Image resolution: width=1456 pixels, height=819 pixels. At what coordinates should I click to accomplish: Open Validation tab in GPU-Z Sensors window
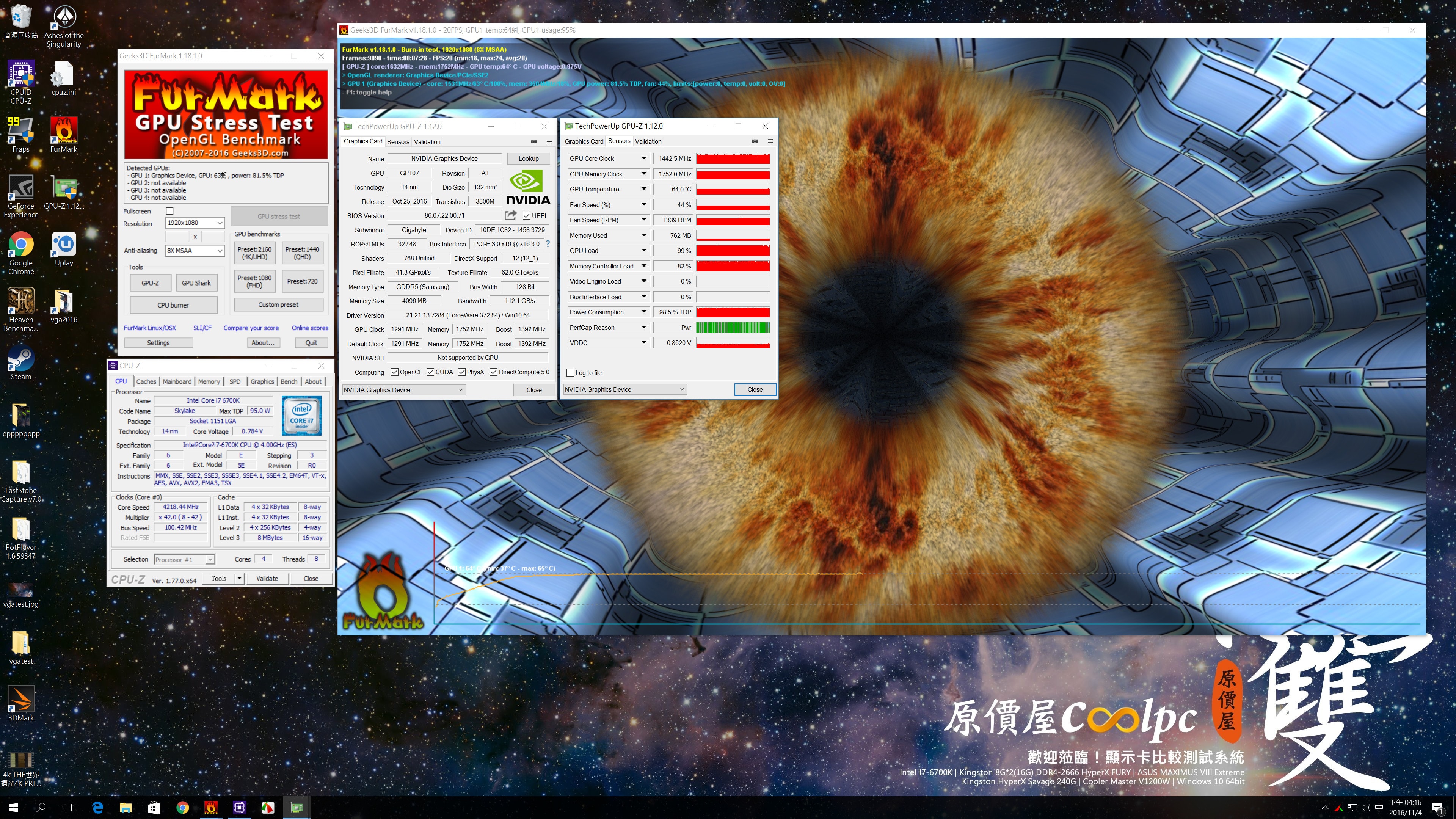(x=648, y=141)
